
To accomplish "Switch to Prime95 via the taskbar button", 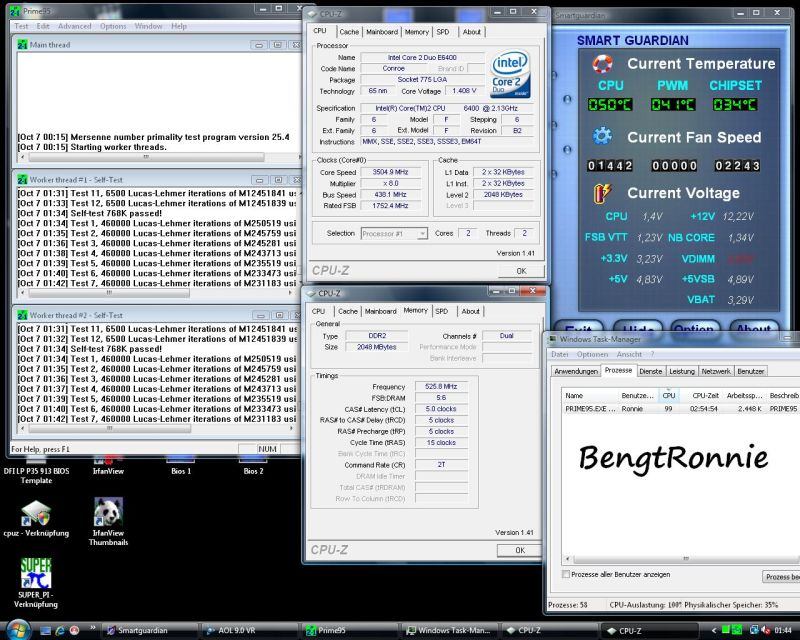I will [348, 631].
